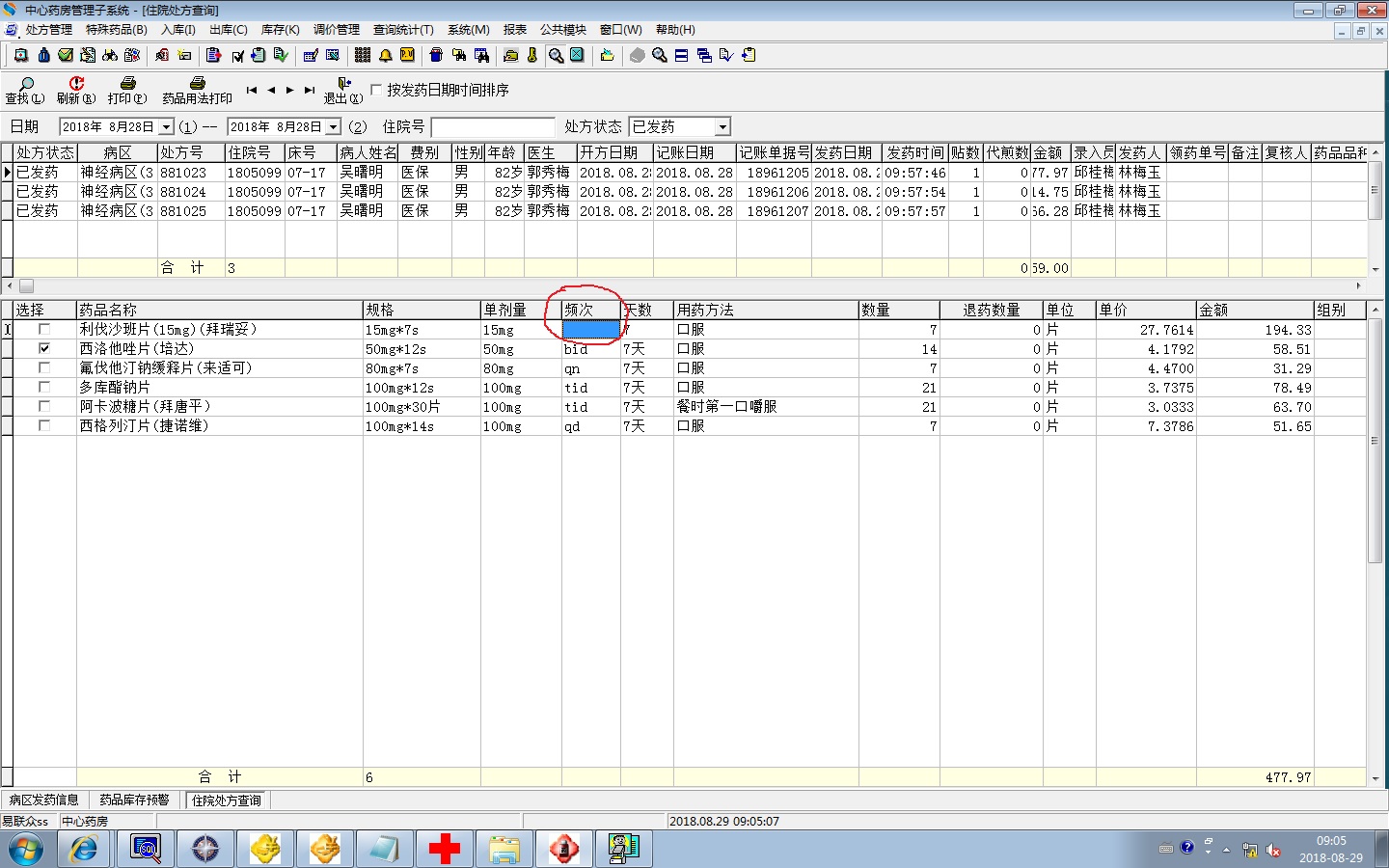This screenshot has height=868, width=1389.
Task: Tick the checkbox for 利伐沙班片 row
Action: tap(44, 329)
